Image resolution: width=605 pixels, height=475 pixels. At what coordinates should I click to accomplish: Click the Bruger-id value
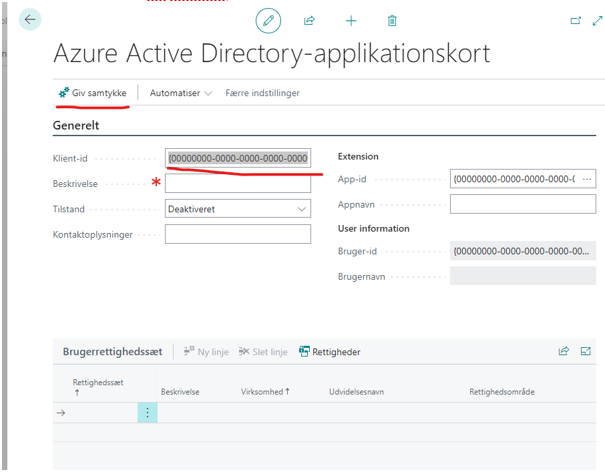(523, 251)
